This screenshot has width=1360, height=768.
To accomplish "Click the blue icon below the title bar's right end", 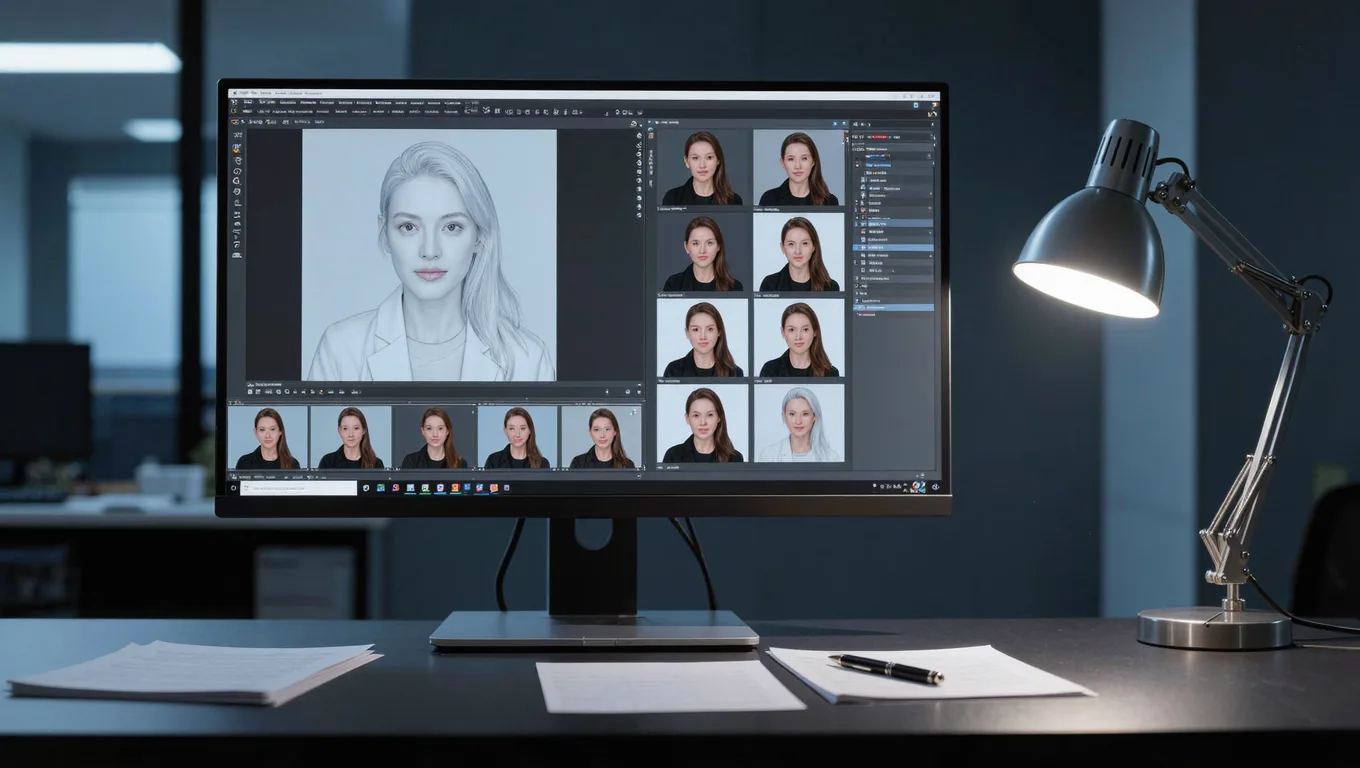I will [x=916, y=105].
